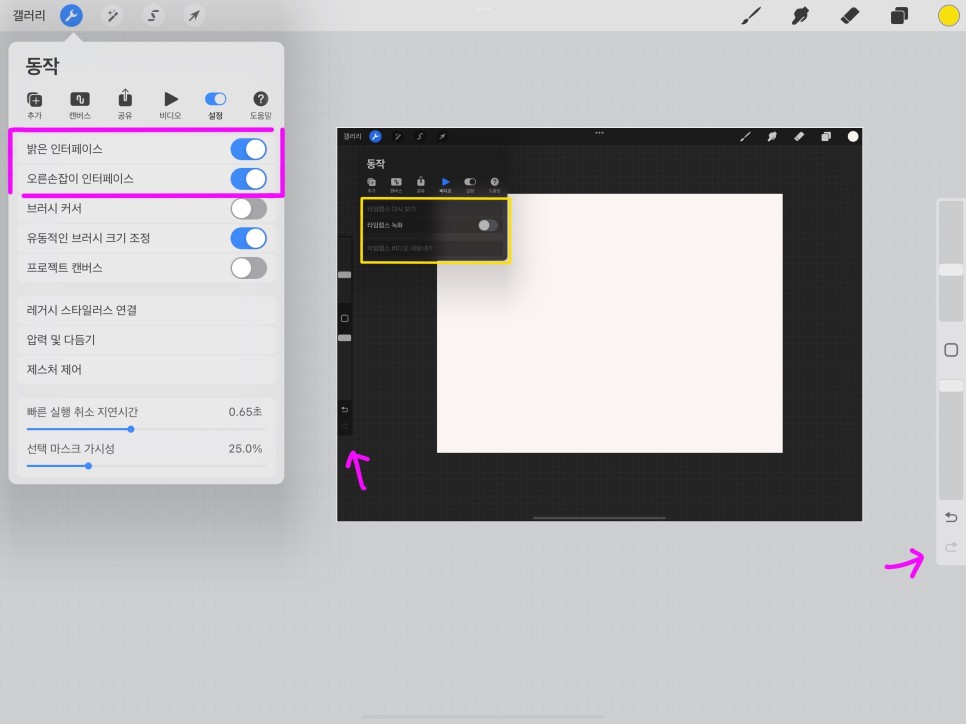
Task: Click the 동작 panel title
Action: (x=42, y=65)
